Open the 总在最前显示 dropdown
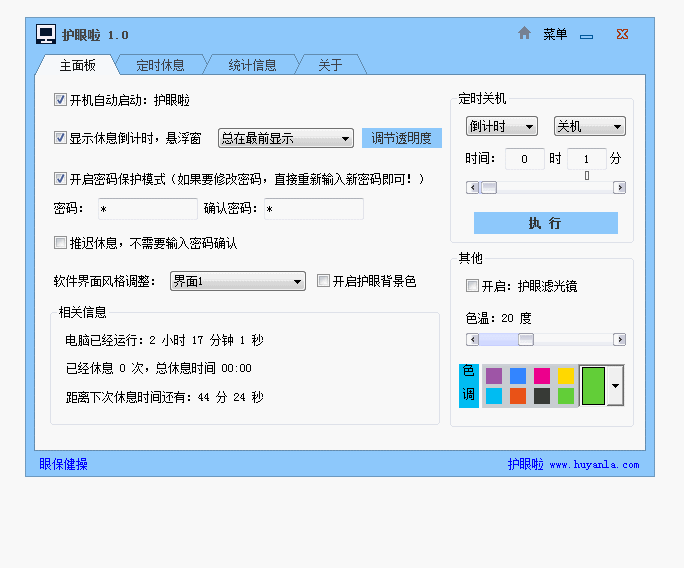This screenshot has width=684, height=568. [x=286, y=138]
